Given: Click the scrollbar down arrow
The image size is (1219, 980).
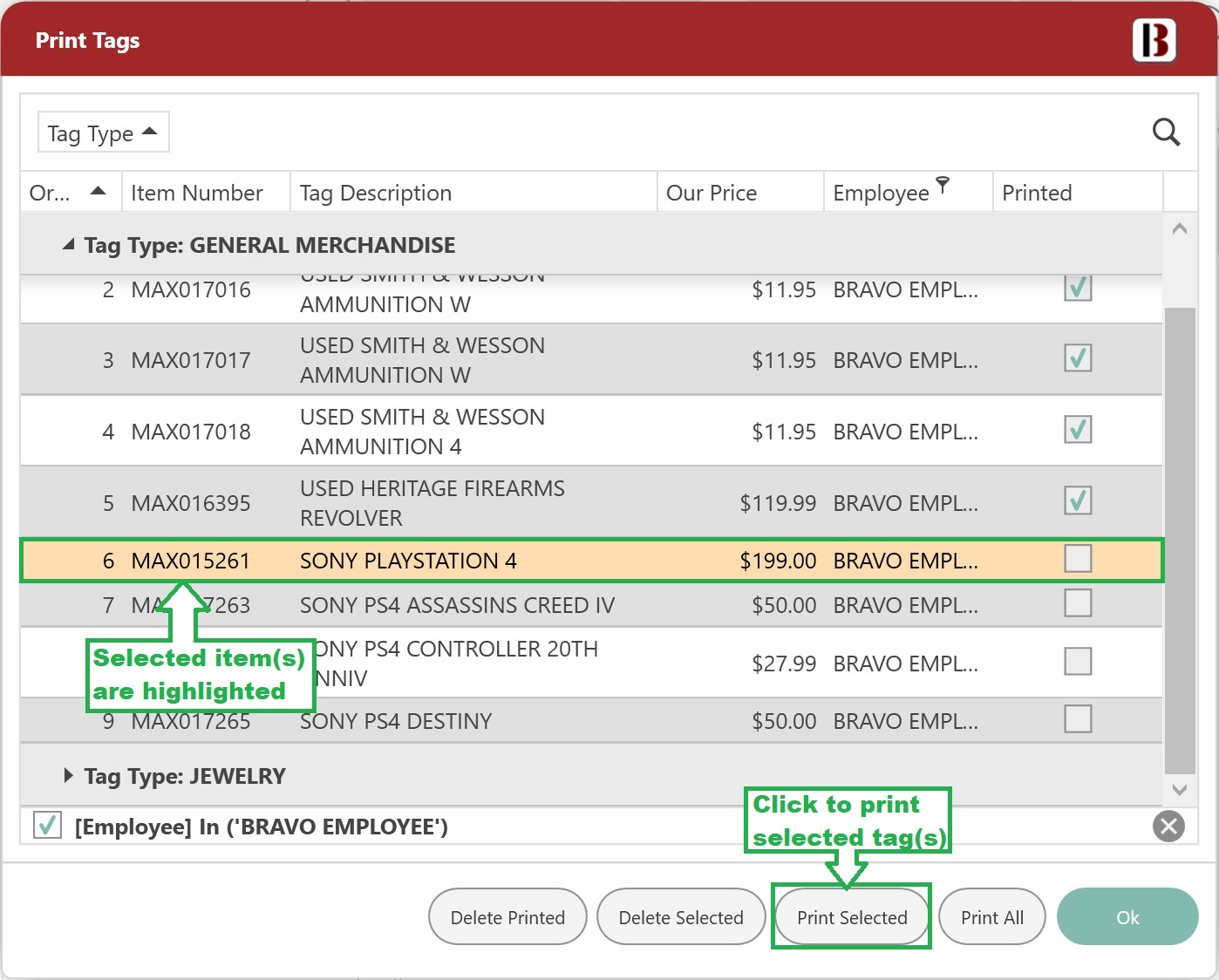Looking at the screenshot, I should 1180,790.
